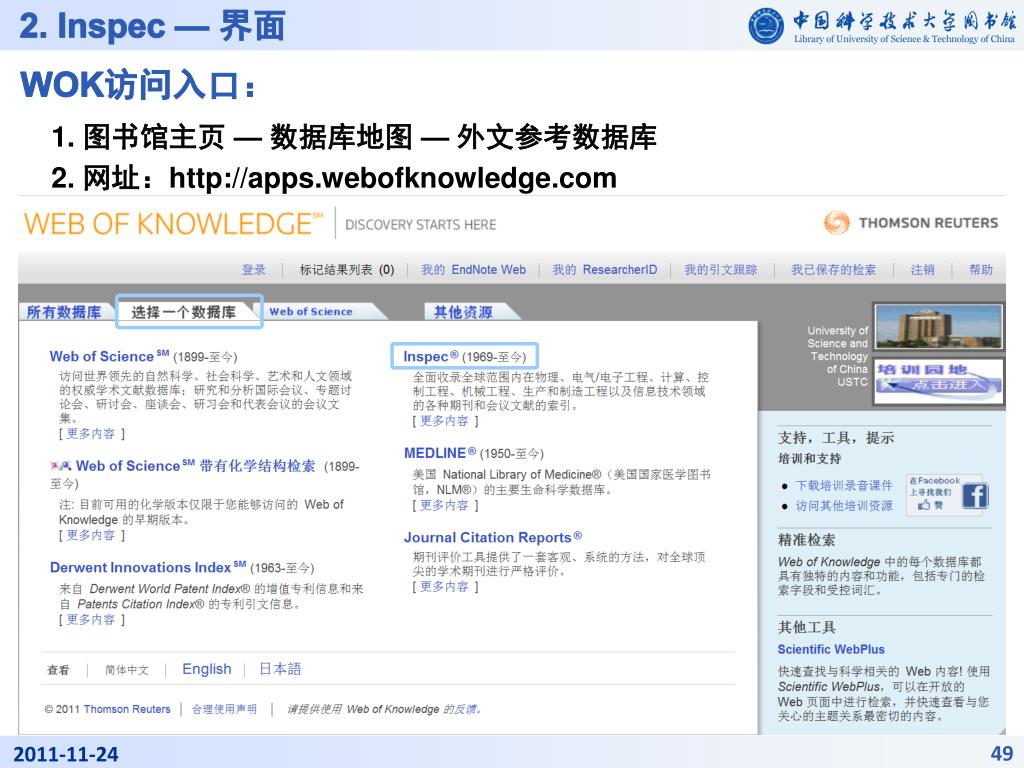Open the Scientific WebPlus link

(x=831, y=649)
